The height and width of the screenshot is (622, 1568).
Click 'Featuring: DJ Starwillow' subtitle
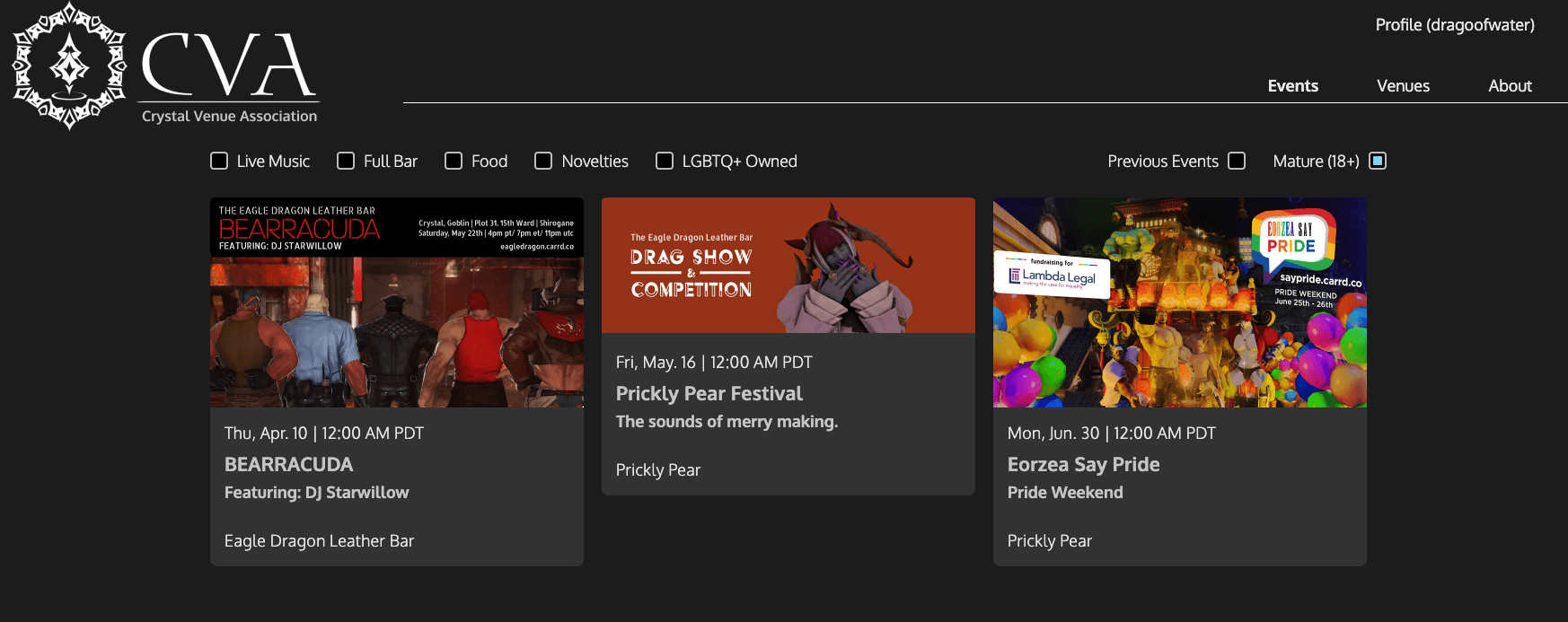tap(316, 492)
